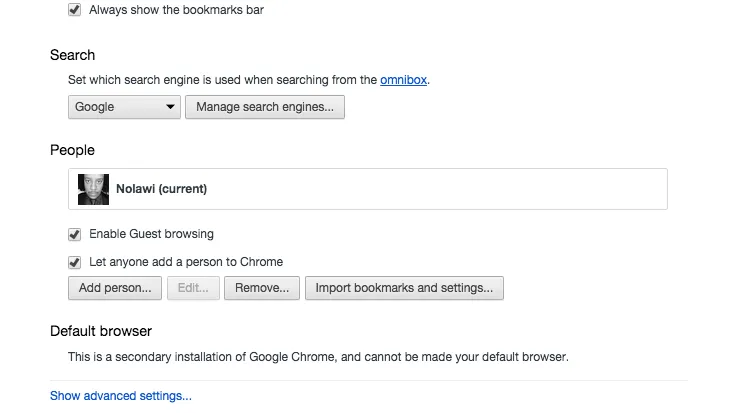
Task: Click Nolawi's profile avatar picture
Action: [93, 189]
